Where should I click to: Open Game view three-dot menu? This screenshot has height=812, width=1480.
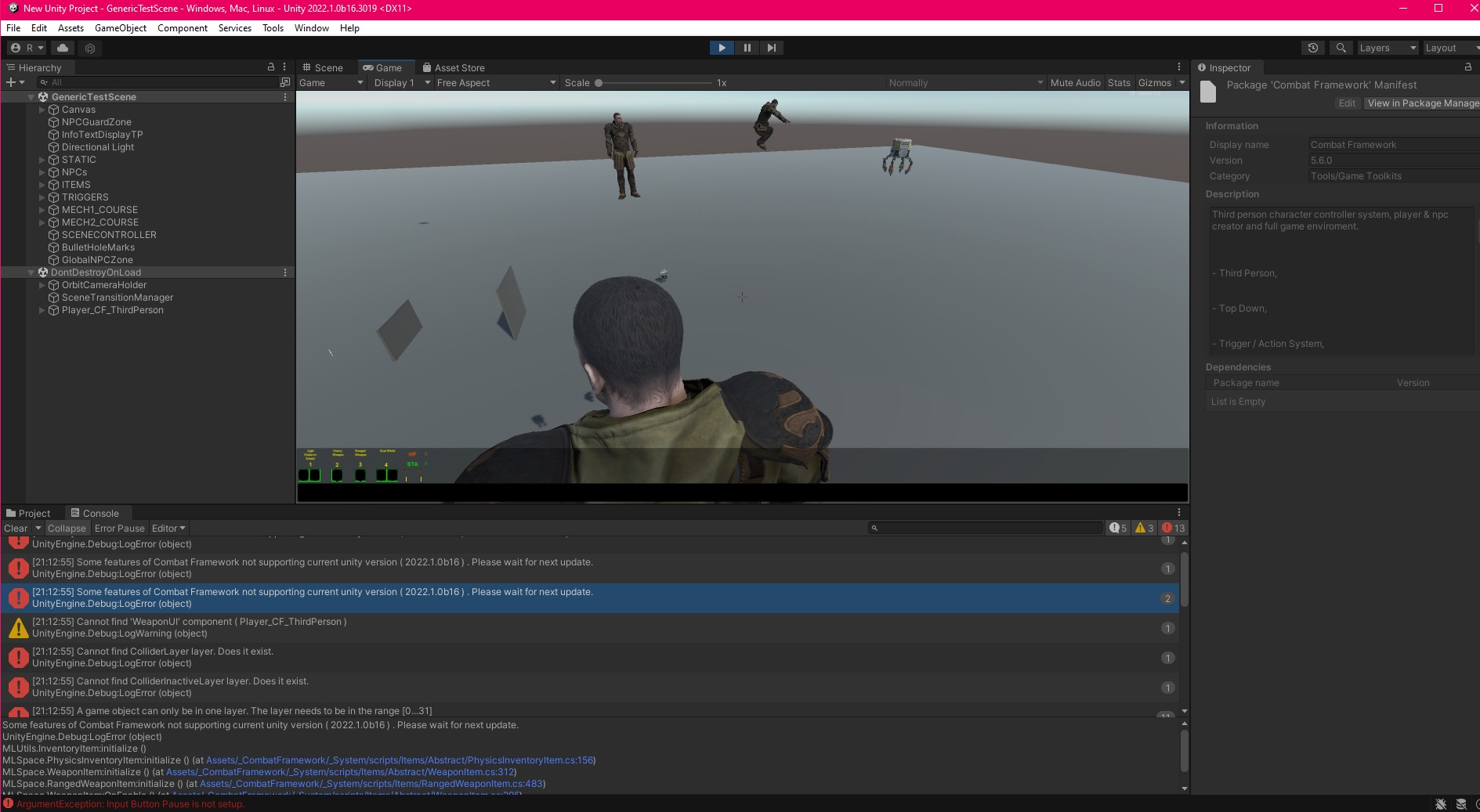(1179, 67)
